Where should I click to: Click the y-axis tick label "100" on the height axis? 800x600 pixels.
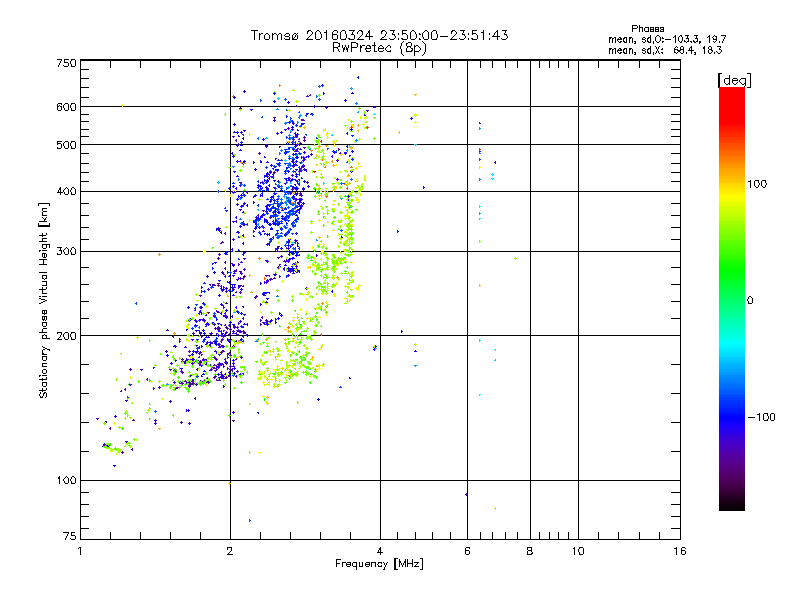point(66,481)
